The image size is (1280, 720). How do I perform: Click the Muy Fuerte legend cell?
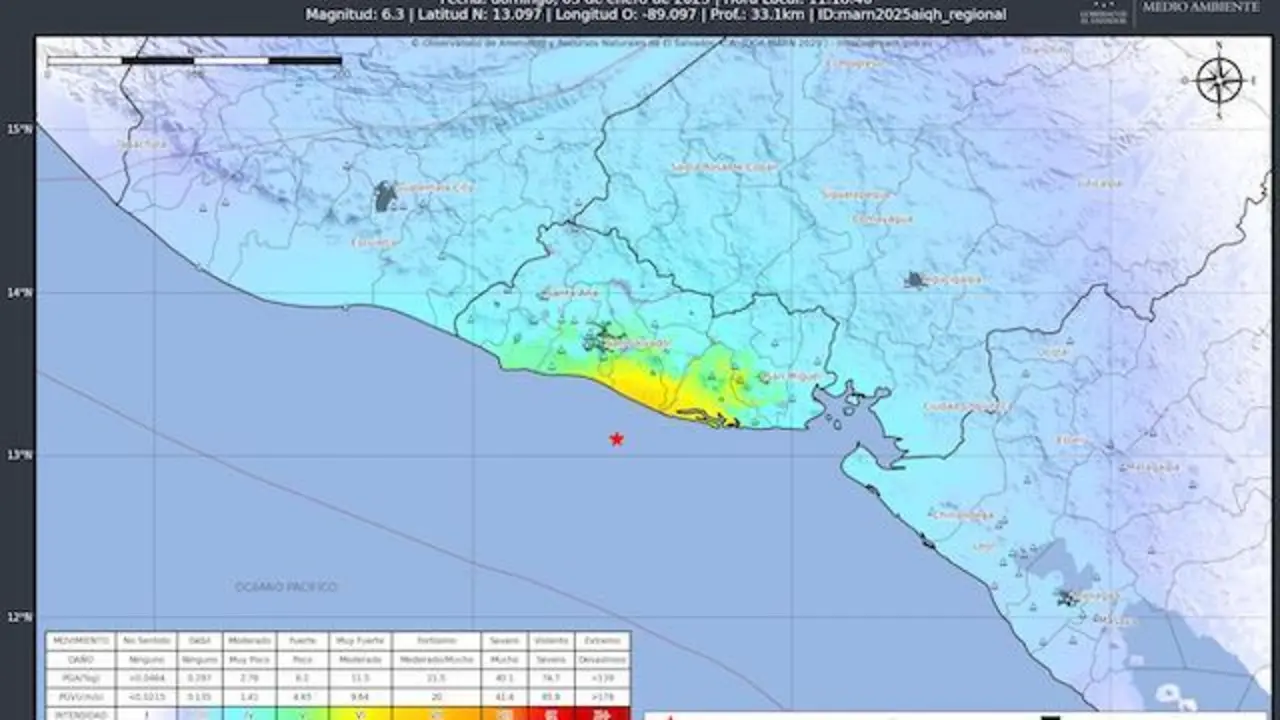pyautogui.click(x=358, y=640)
